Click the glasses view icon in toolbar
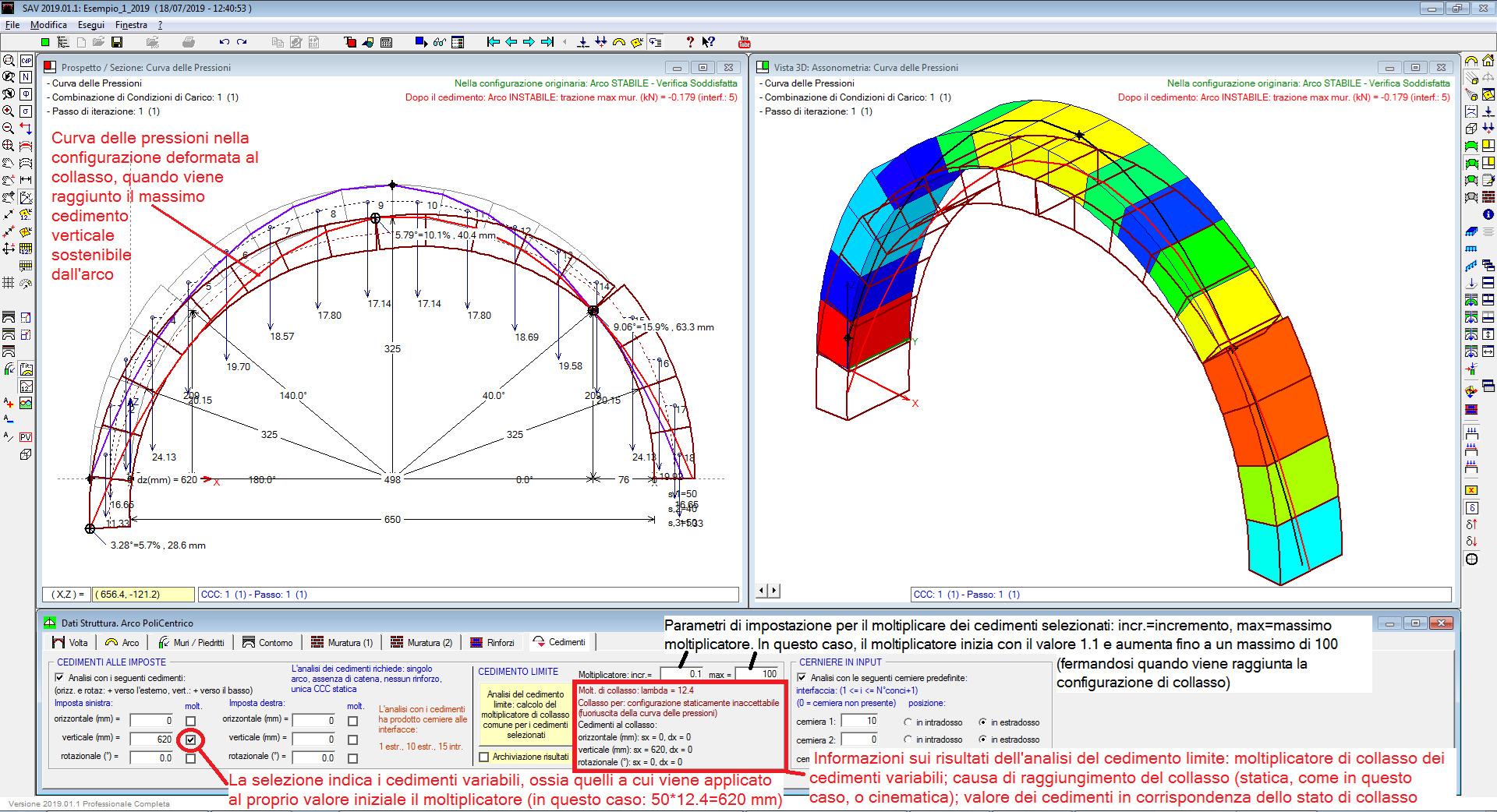Screen dimensions: 1497x812 tap(440, 42)
